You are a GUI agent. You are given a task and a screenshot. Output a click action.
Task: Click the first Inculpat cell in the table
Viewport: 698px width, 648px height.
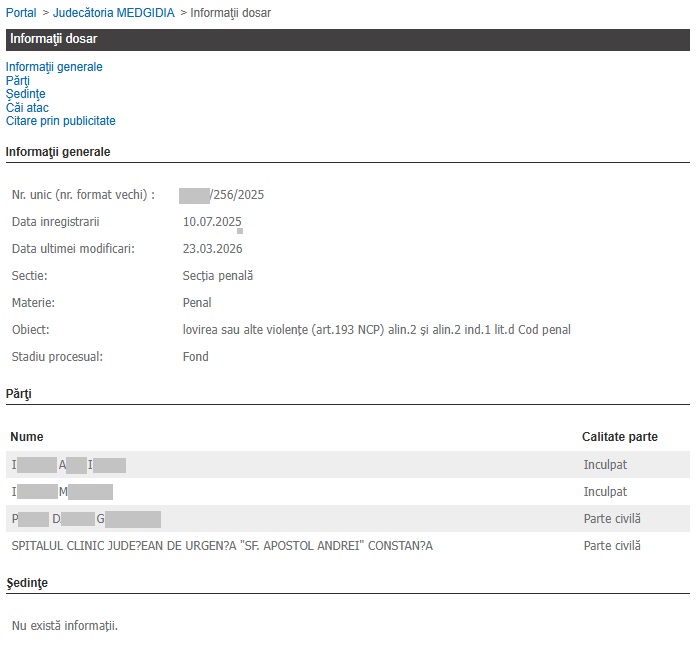point(605,465)
